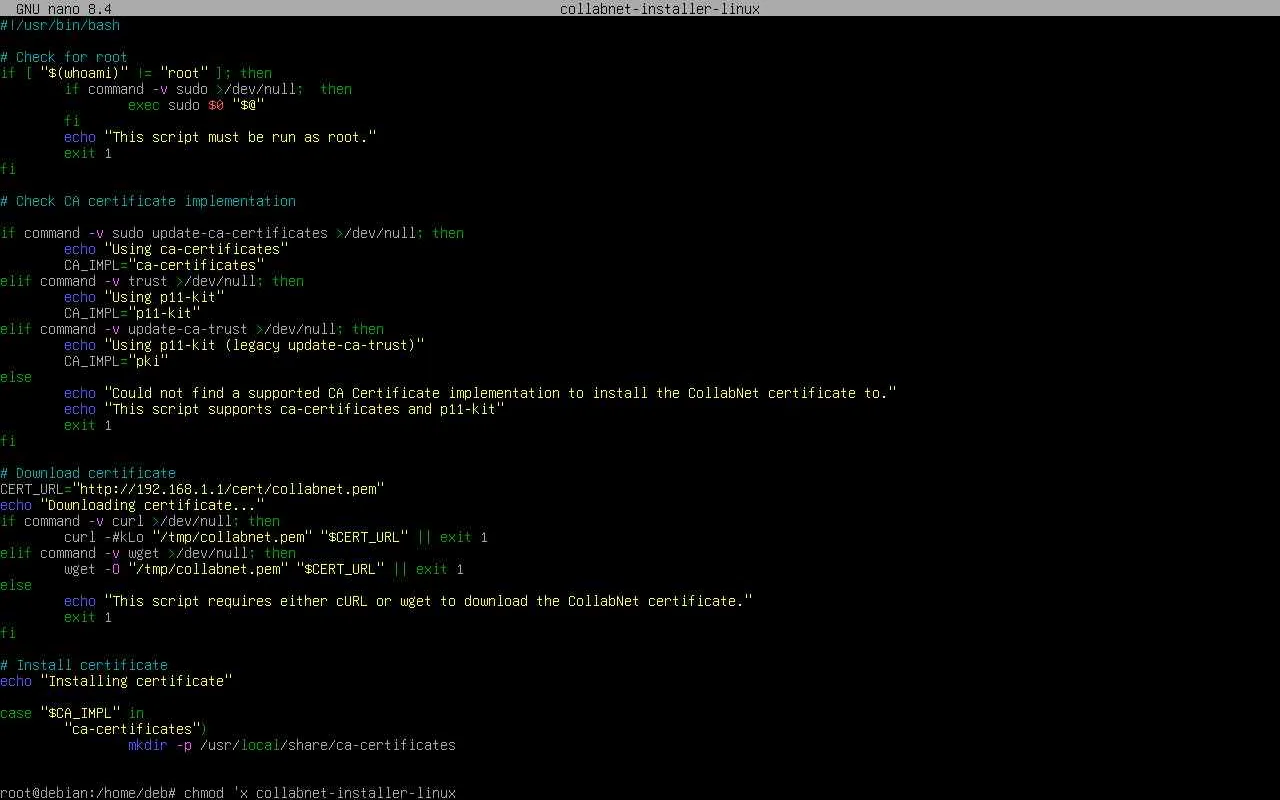This screenshot has width=1280, height=800.
Task: Click the echo "Using p11-kit" line
Action: point(144,297)
